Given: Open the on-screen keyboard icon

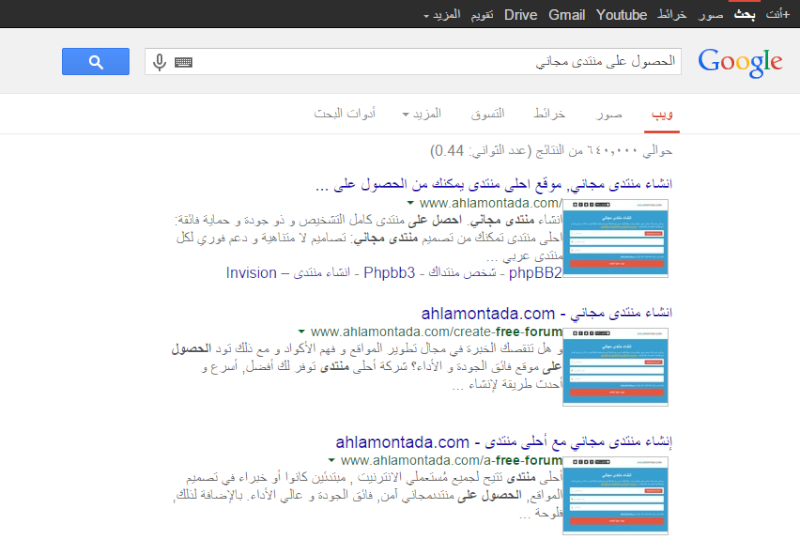Looking at the screenshot, I should click(183, 62).
